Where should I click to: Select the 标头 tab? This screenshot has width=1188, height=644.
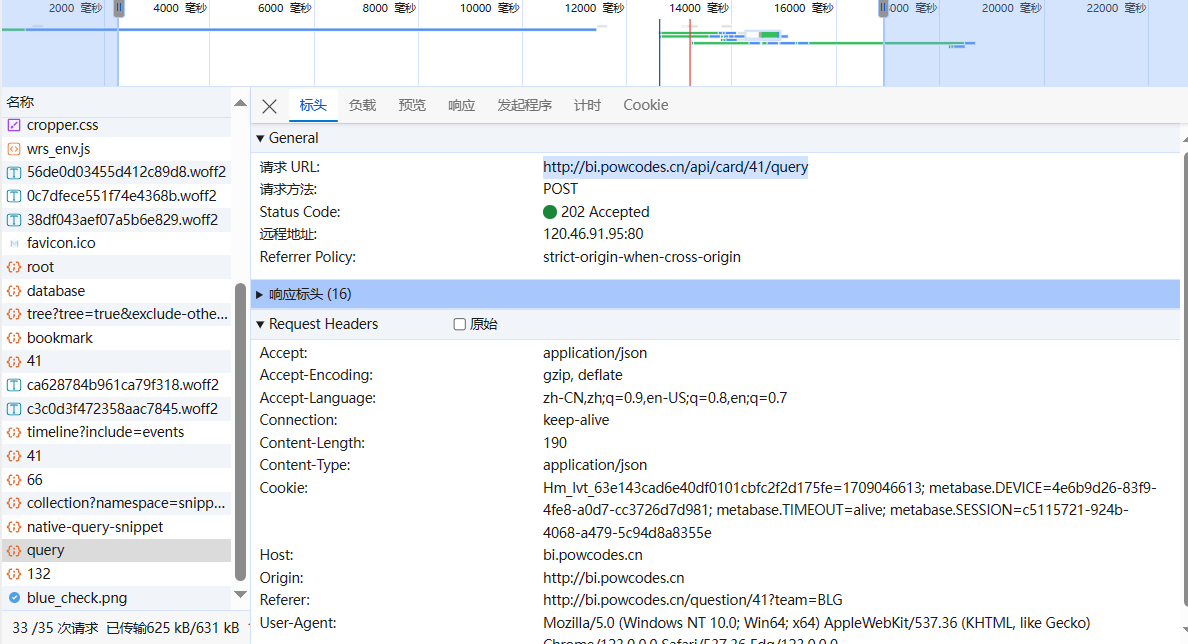pos(313,105)
